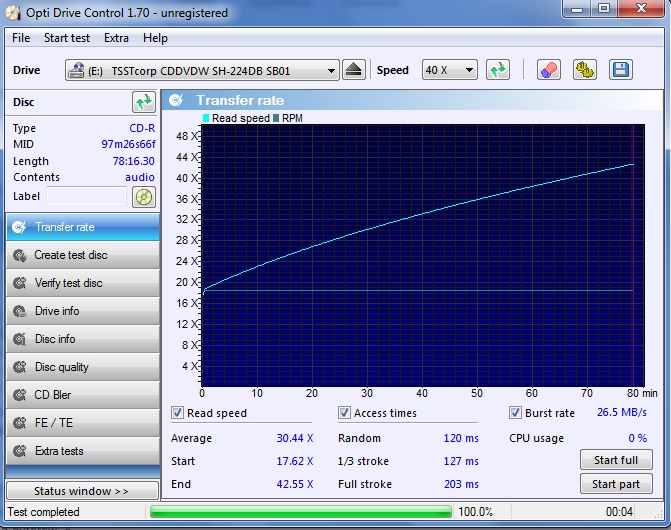Select the Transfer rate test tab
This screenshot has width=671, height=530.
tap(83, 227)
